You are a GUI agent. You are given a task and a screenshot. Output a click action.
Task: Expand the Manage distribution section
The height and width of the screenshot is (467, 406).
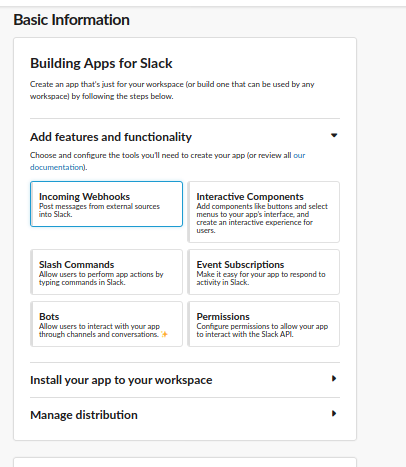[x=334, y=414]
